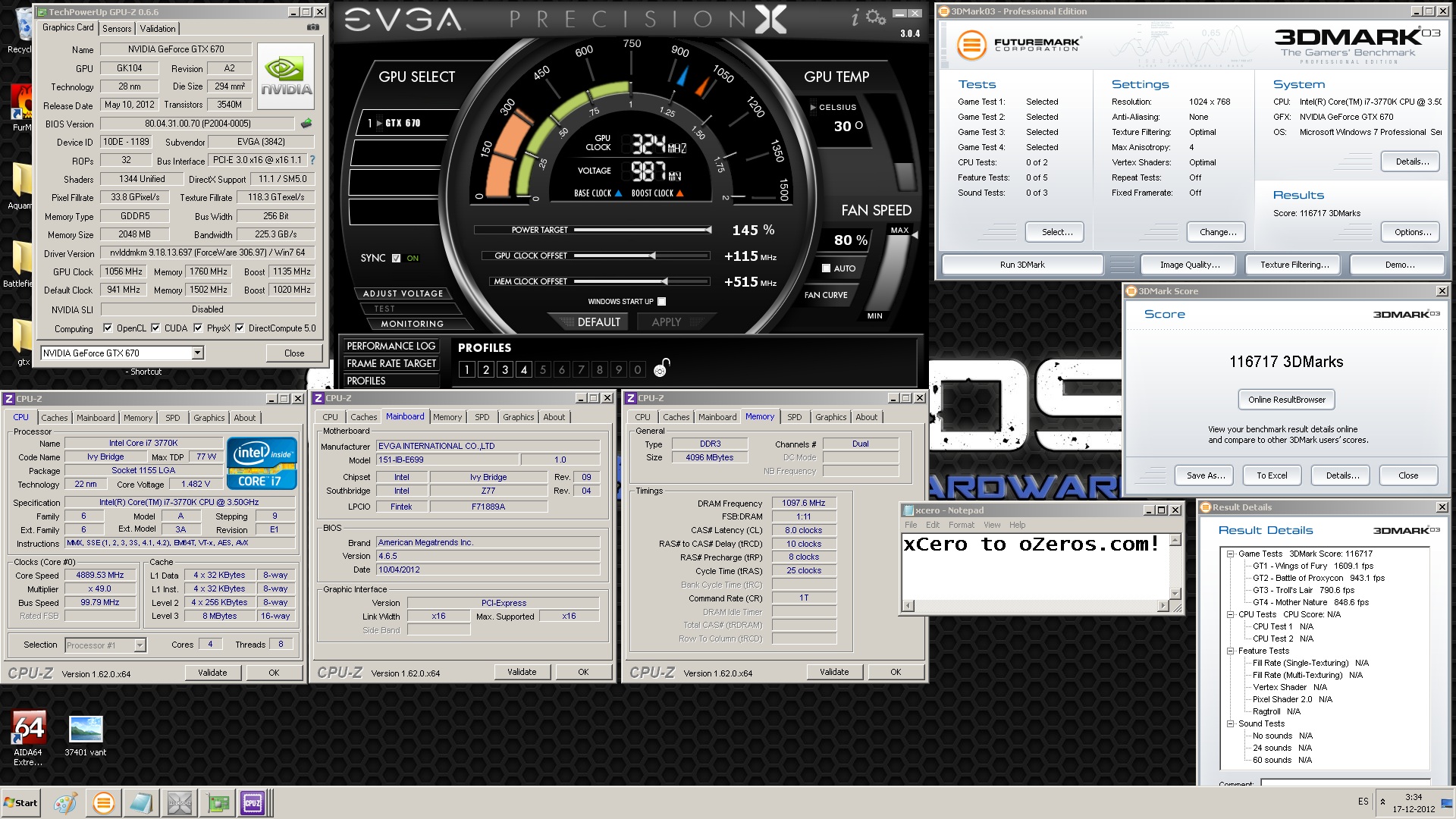Load profile 4 in Precision X

tap(524, 370)
